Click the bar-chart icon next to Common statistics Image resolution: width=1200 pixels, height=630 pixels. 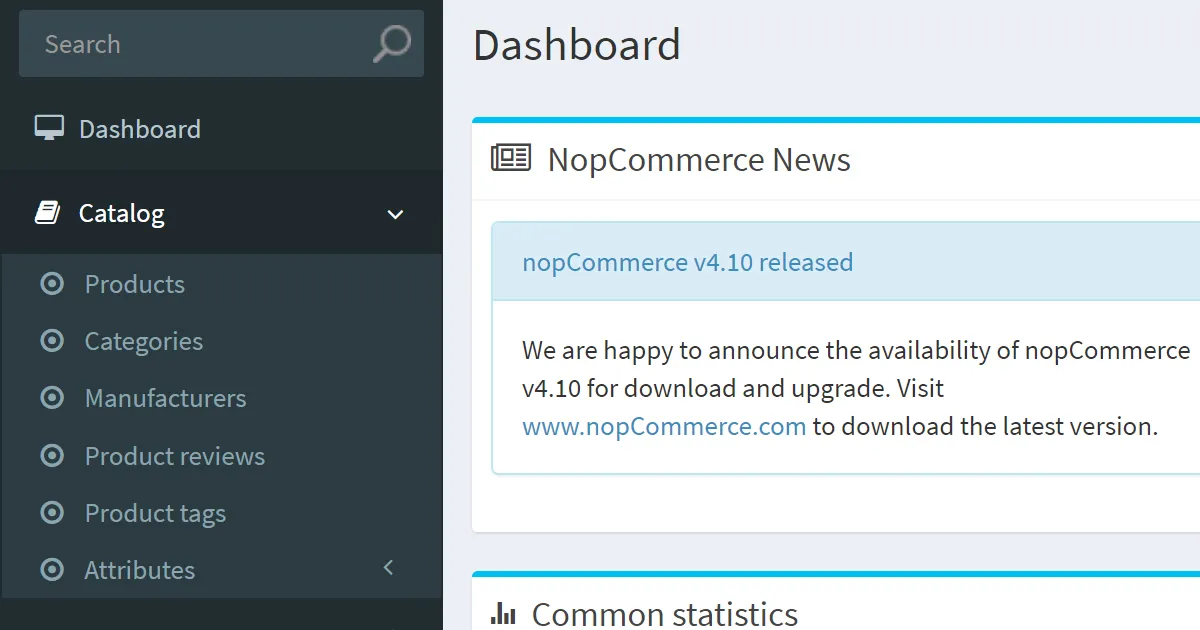tap(501, 613)
